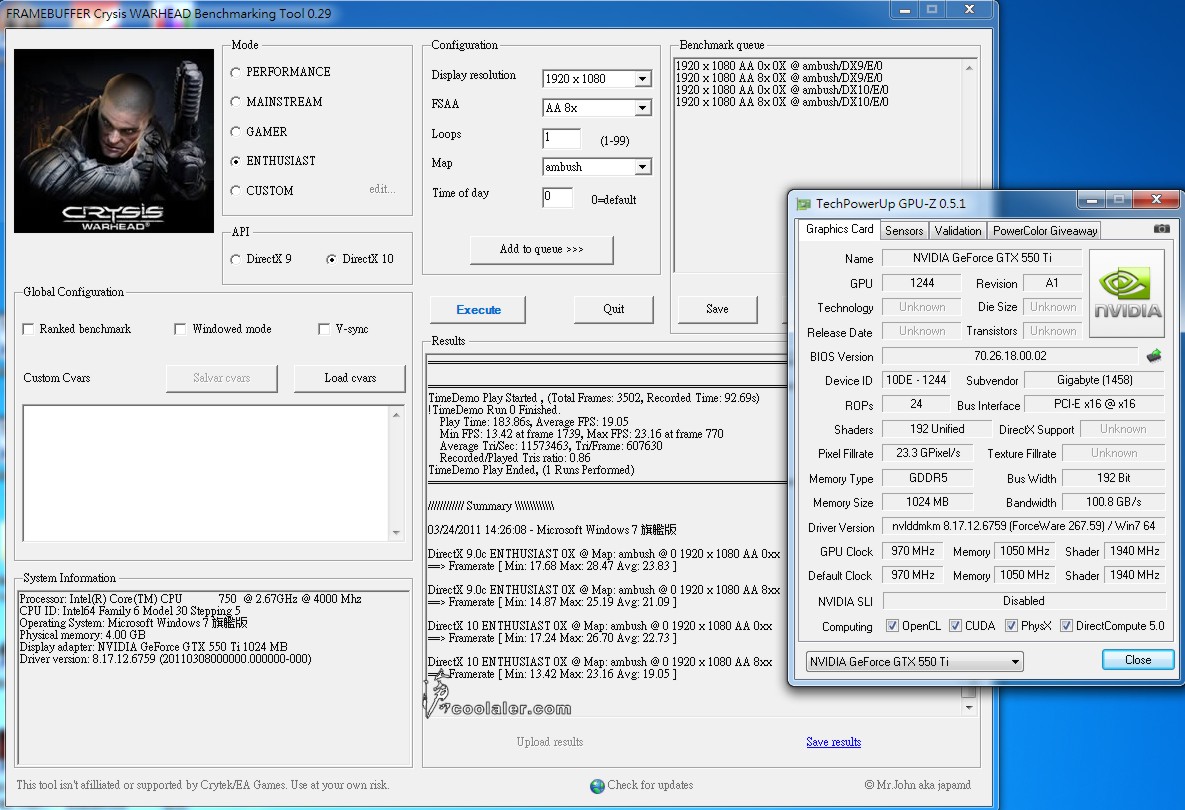Select MAINSTREAM mode radio button
This screenshot has width=1185, height=810.
[x=236, y=102]
